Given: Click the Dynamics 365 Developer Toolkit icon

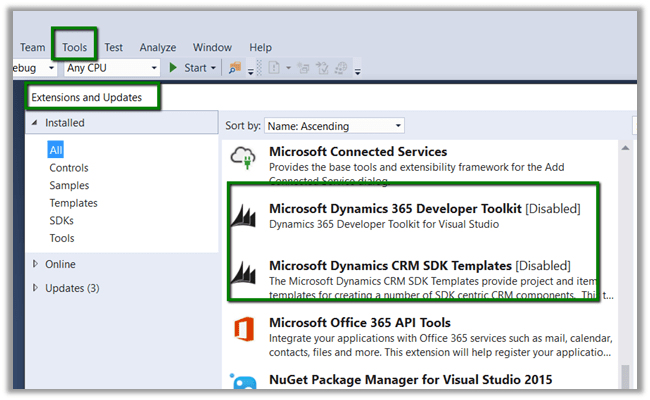Looking at the screenshot, I should coord(243,216).
